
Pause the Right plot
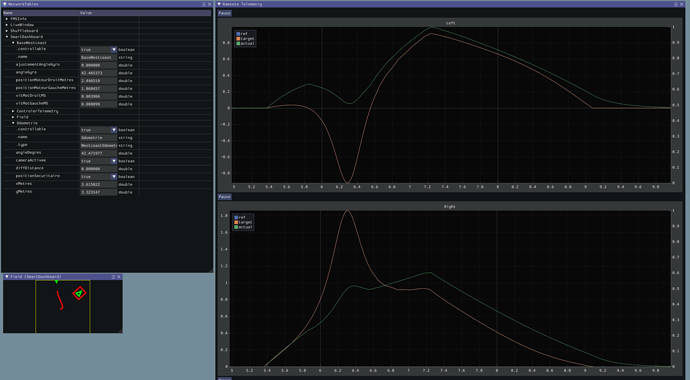coord(224,197)
